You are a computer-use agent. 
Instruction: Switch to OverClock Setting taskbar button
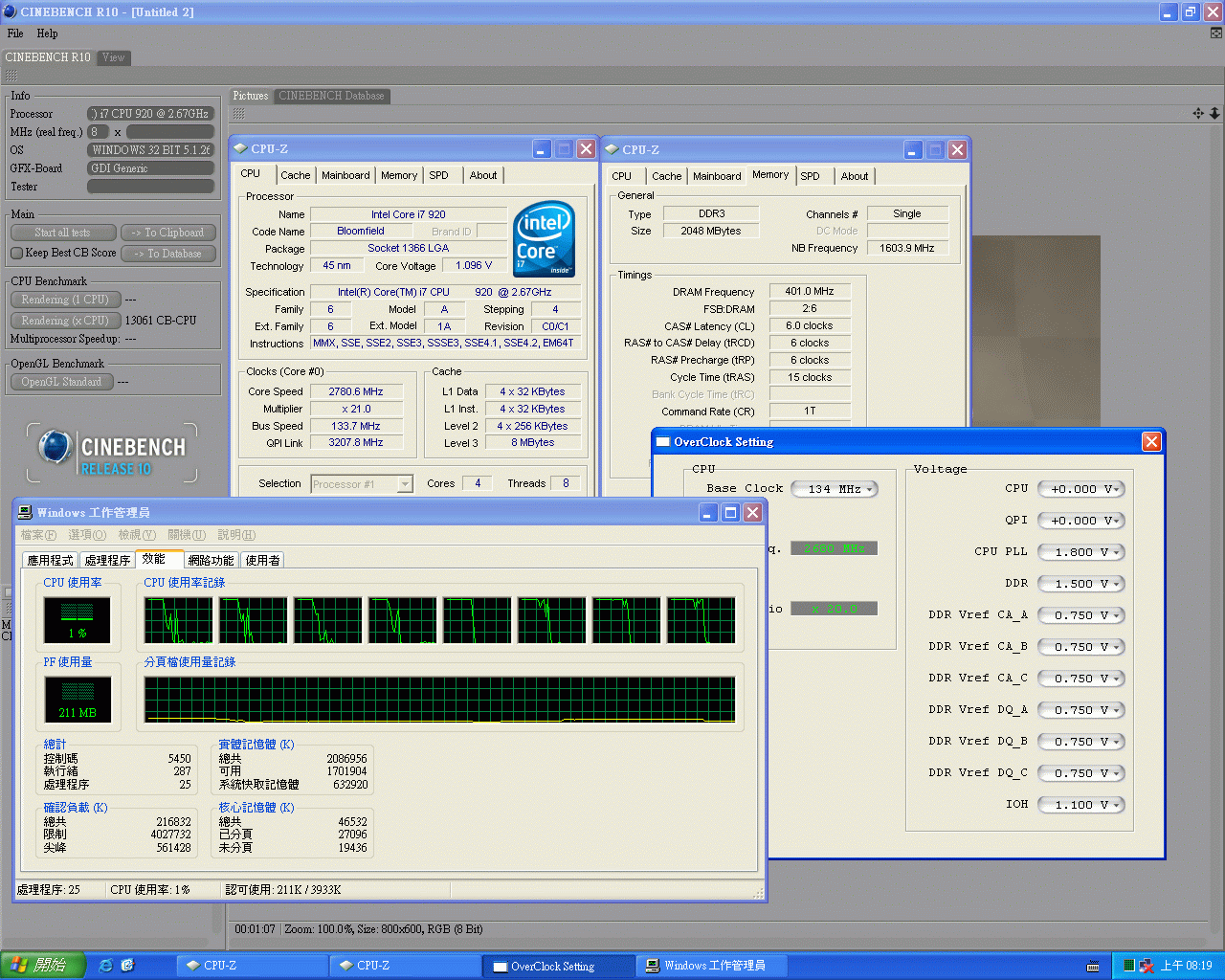[x=559, y=966]
